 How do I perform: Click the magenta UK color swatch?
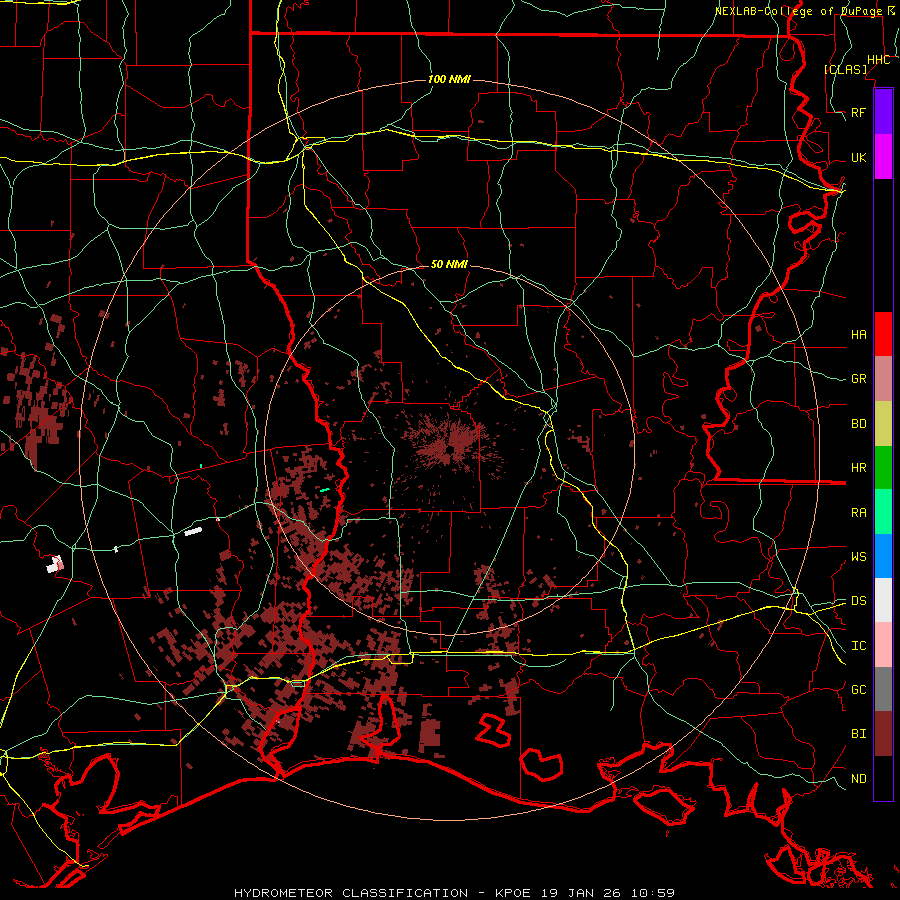point(883,157)
